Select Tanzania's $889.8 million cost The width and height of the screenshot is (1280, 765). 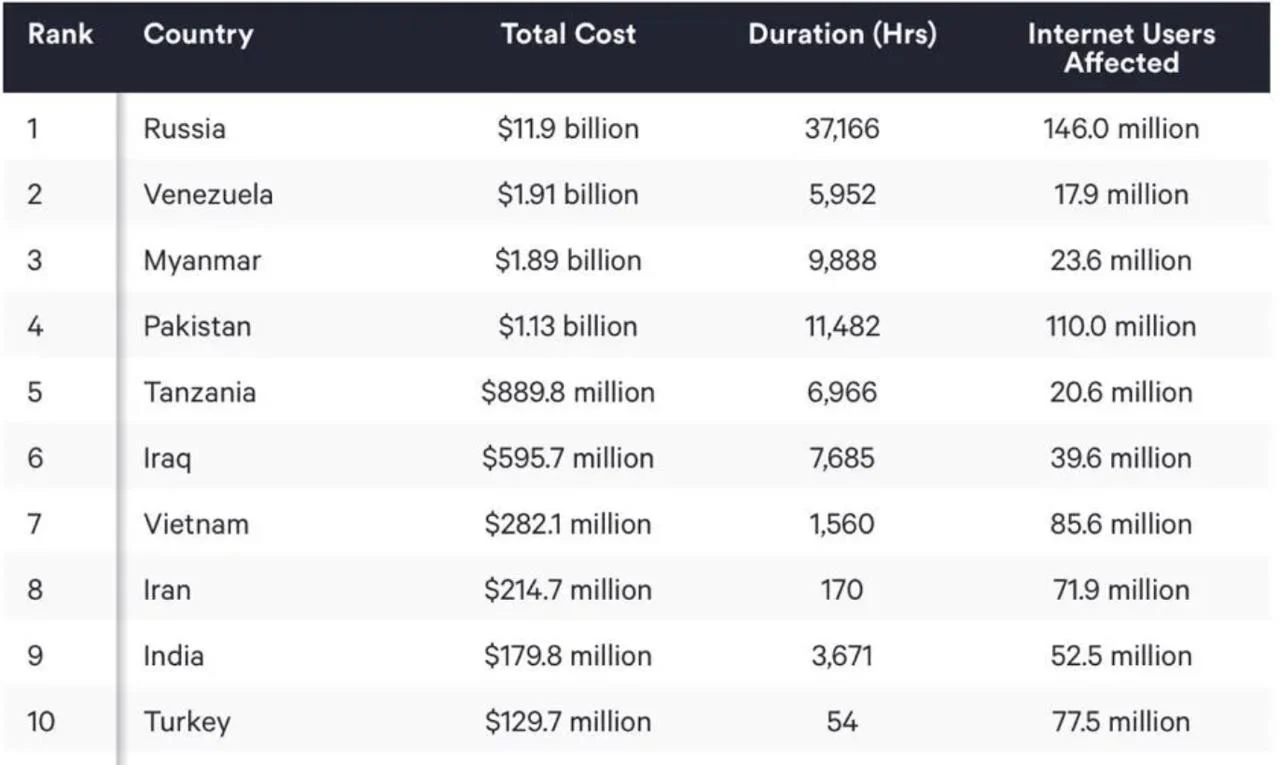coord(568,392)
